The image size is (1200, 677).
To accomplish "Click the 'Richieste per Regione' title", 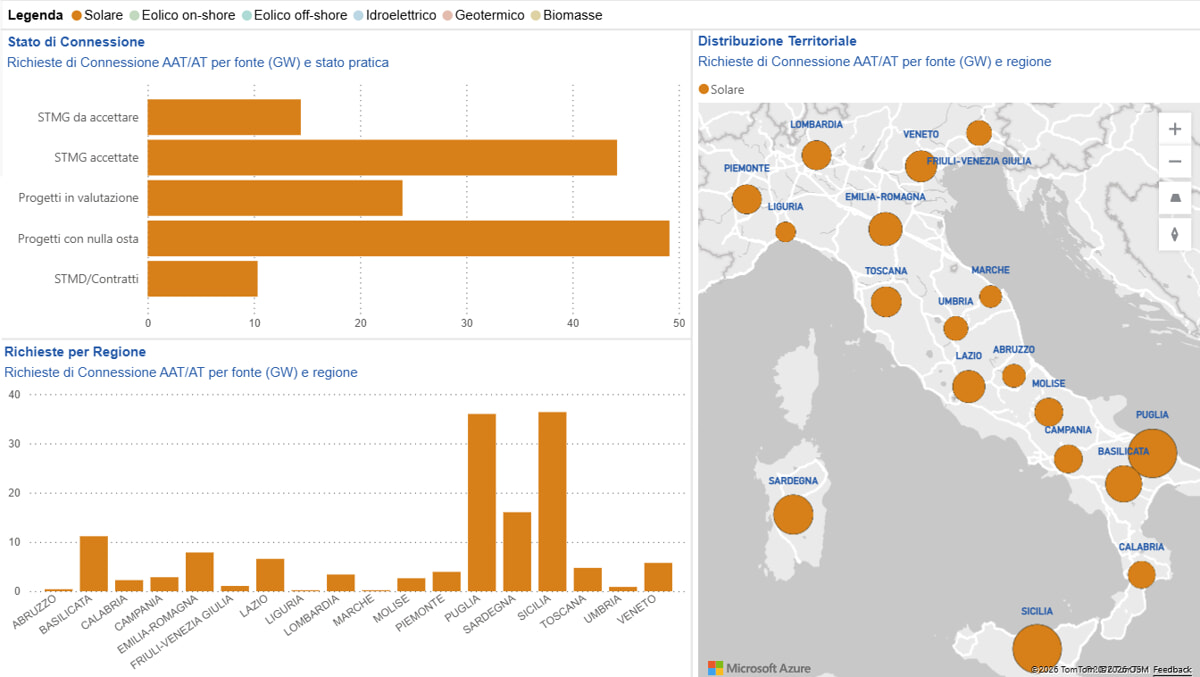I will click(75, 352).
